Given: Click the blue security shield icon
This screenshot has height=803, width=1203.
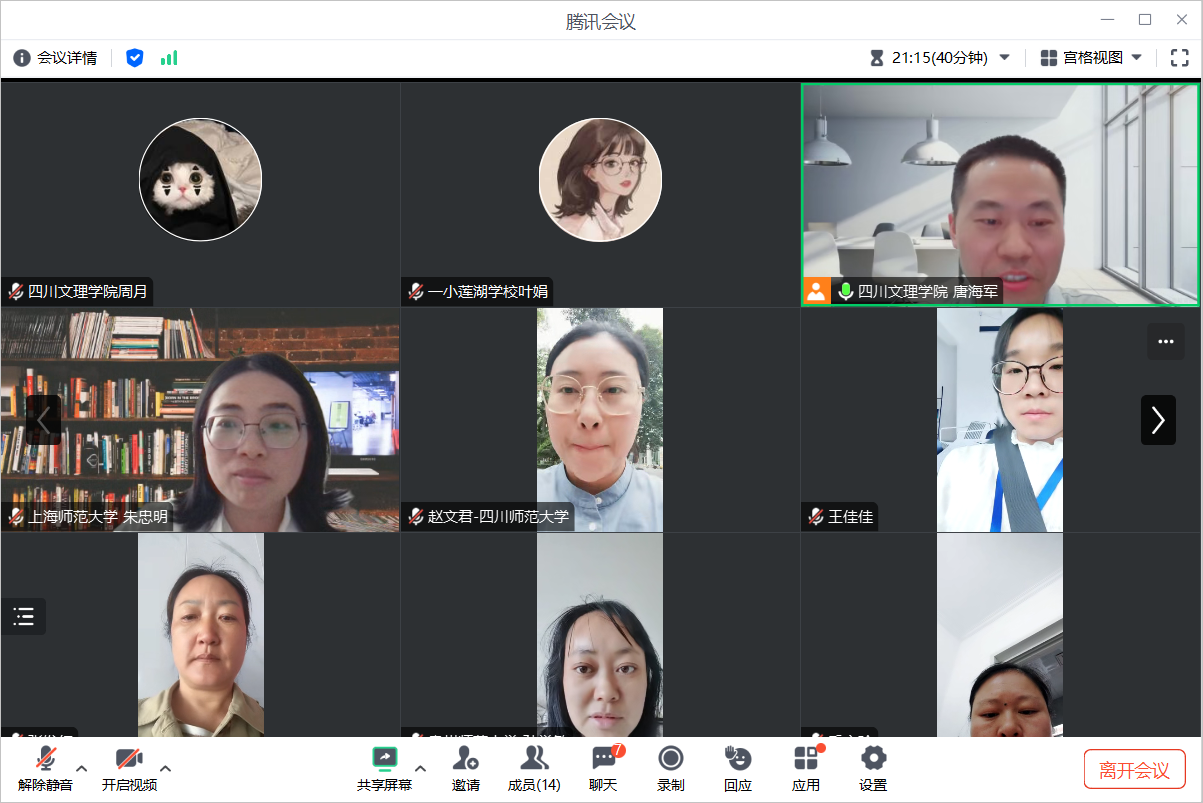Looking at the screenshot, I should pyautogui.click(x=135, y=58).
